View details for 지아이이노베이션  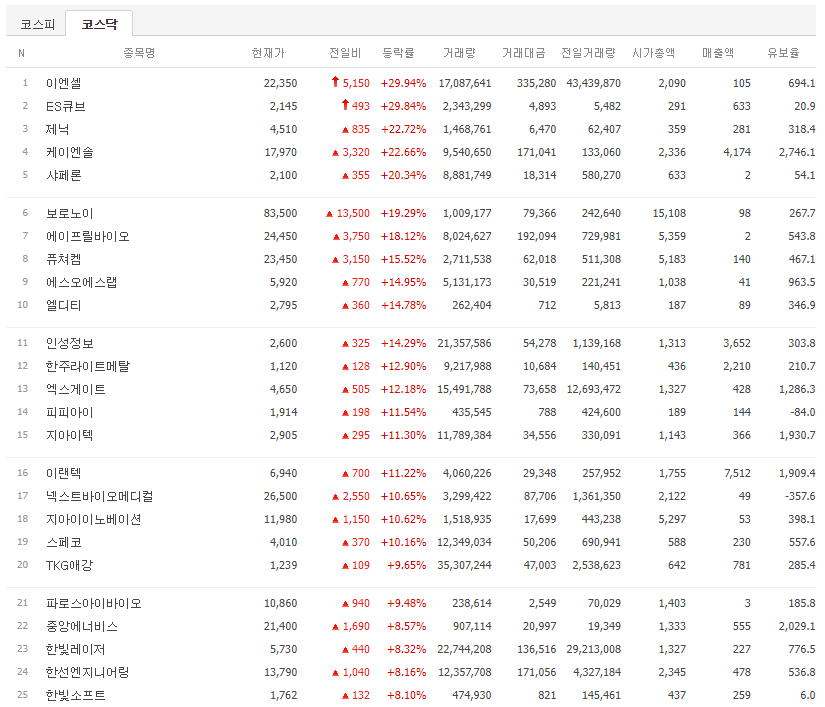click(94, 519)
